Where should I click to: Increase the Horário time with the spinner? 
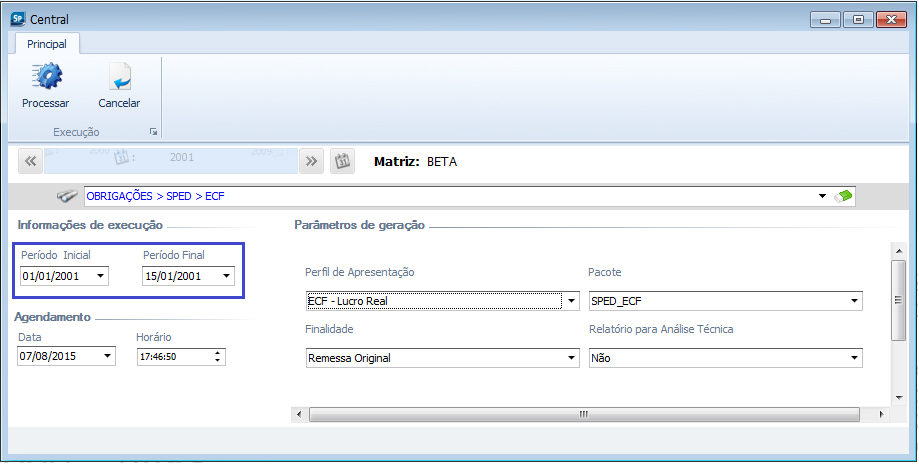(219, 352)
